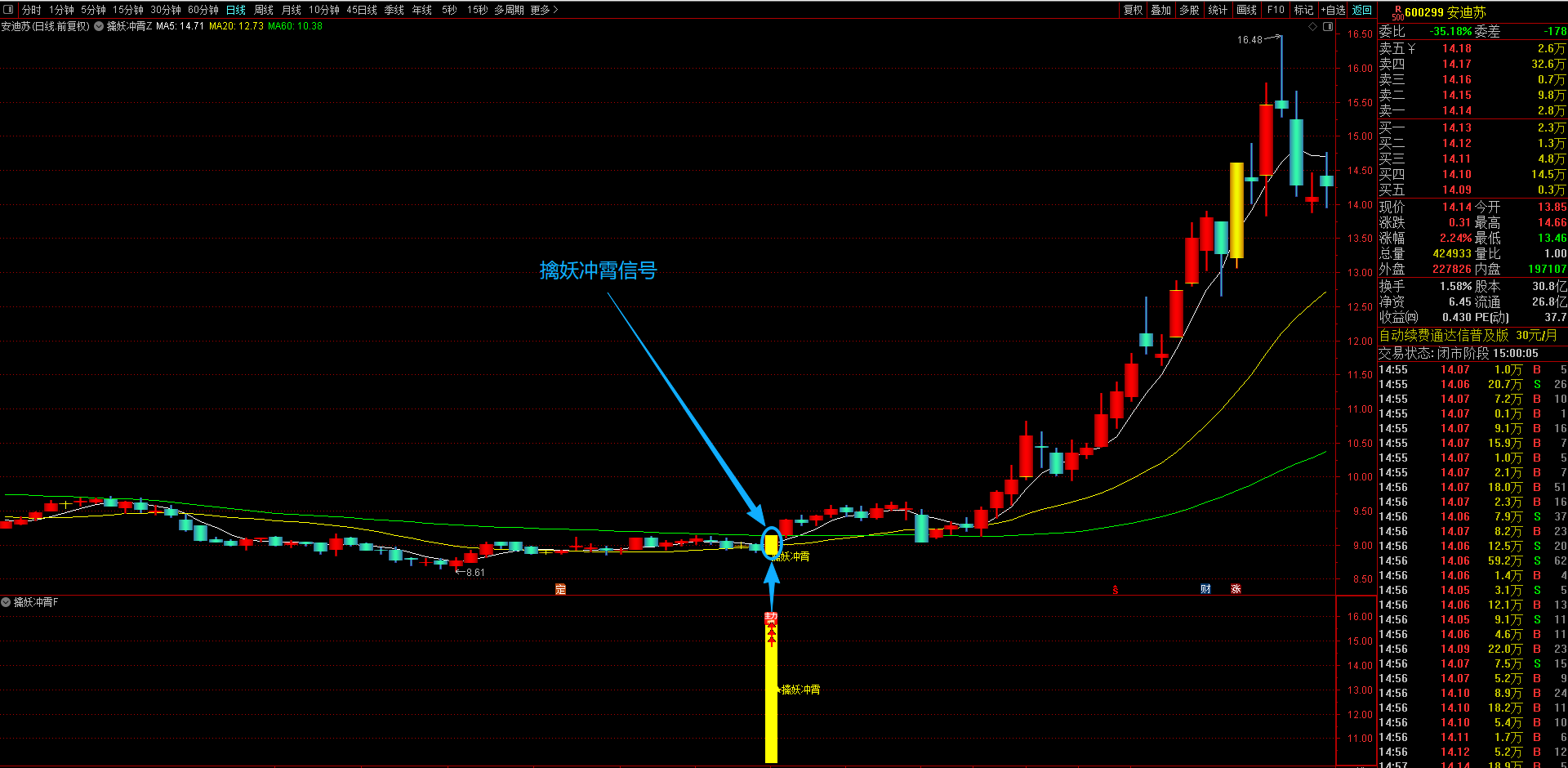
Task: Expand the 更多 periods menu
Action: [x=545, y=10]
